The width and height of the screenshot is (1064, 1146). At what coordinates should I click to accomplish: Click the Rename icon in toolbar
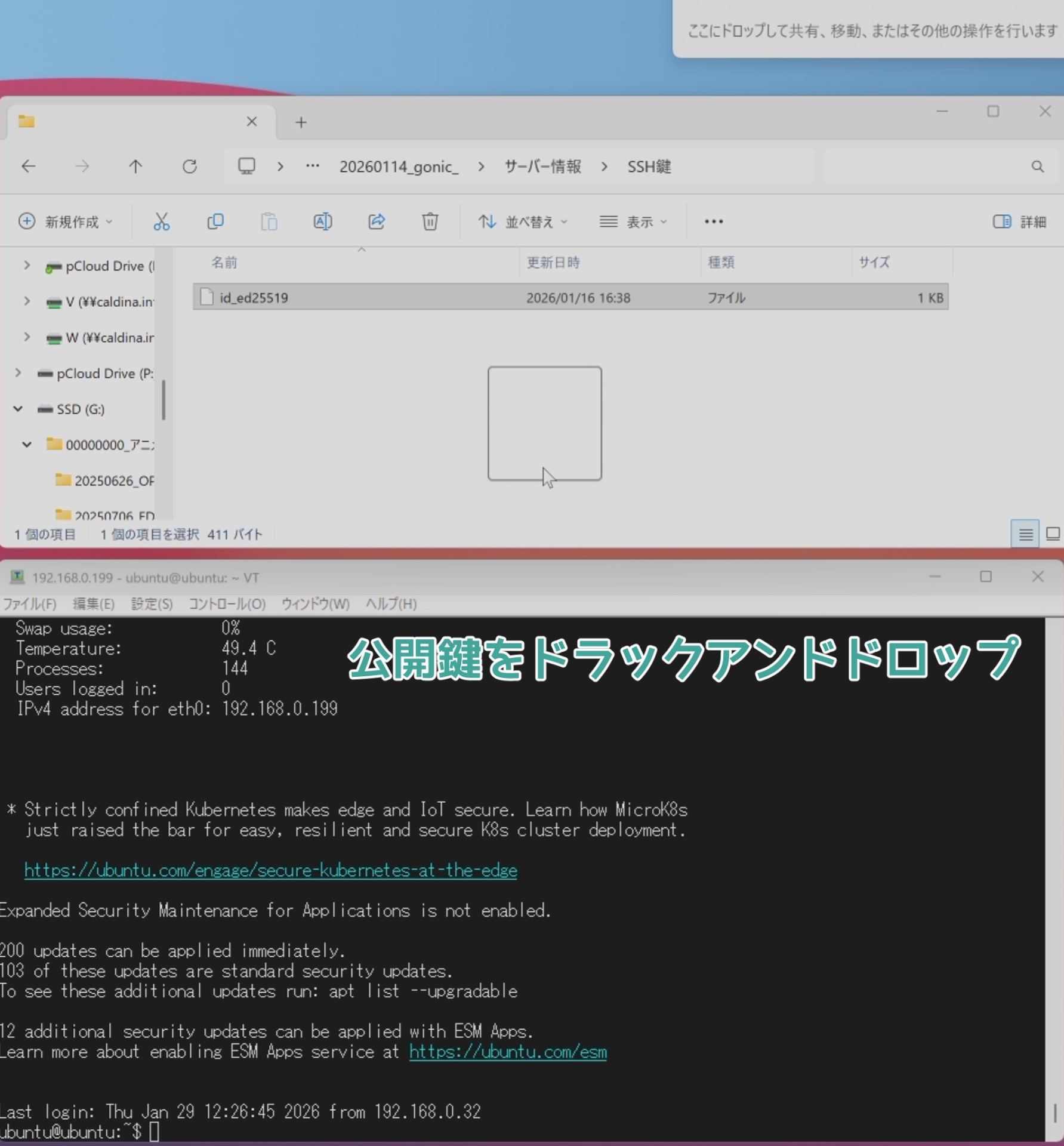[322, 222]
